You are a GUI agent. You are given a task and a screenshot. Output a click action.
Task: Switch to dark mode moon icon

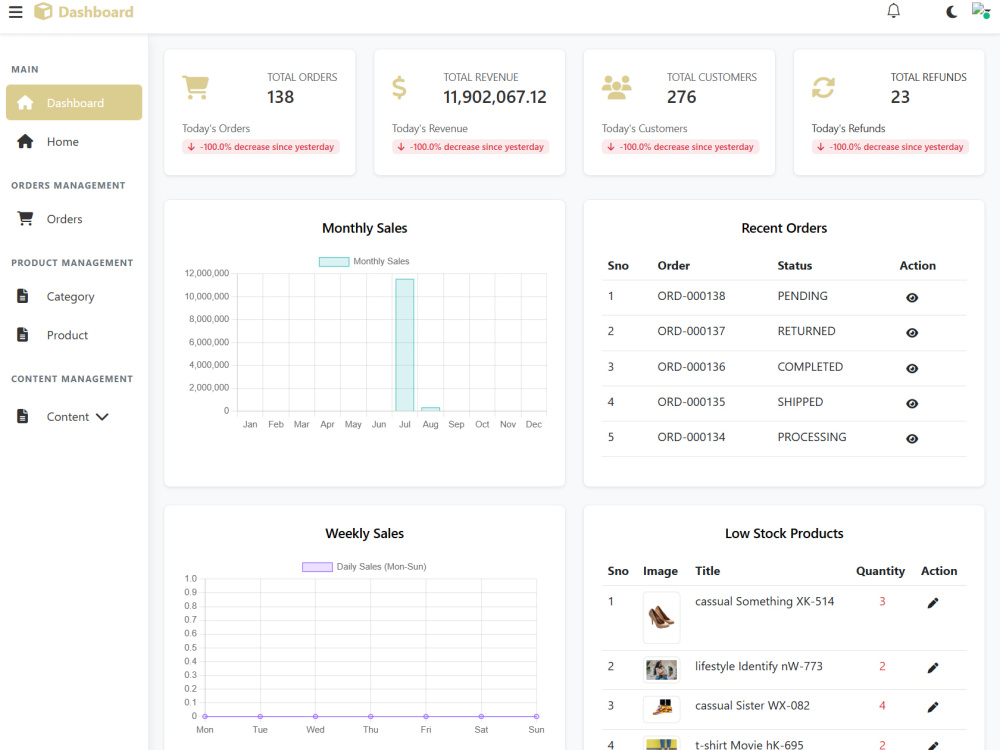[951, 11]
